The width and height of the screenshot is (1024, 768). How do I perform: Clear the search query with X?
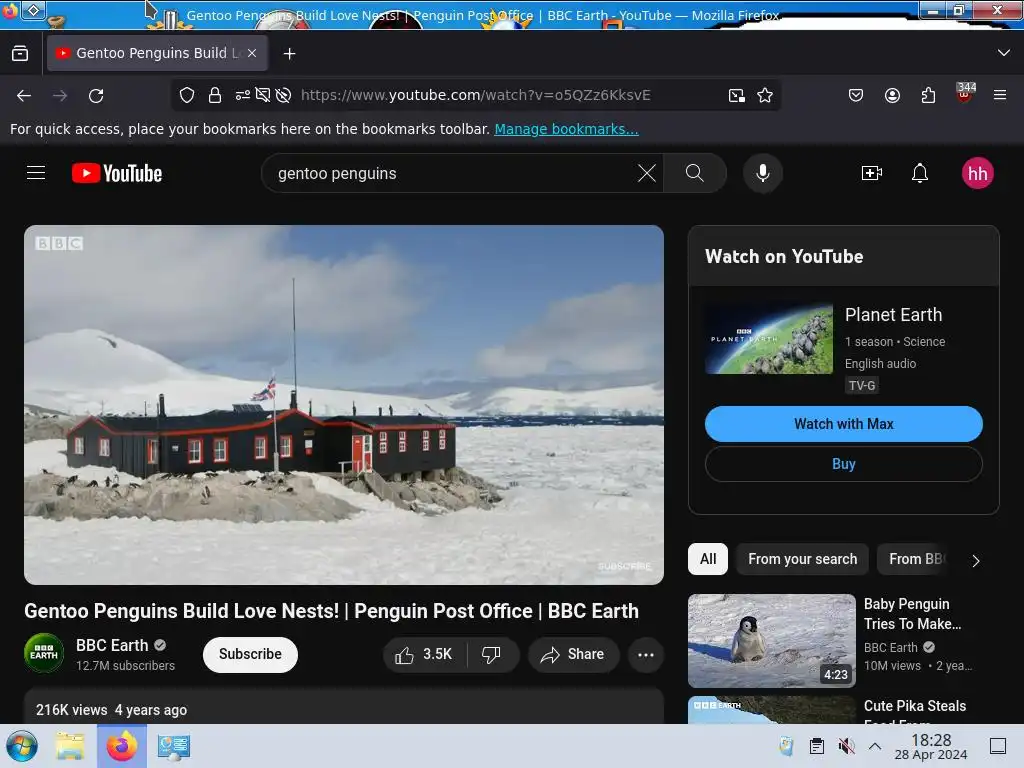click(647, 173)
